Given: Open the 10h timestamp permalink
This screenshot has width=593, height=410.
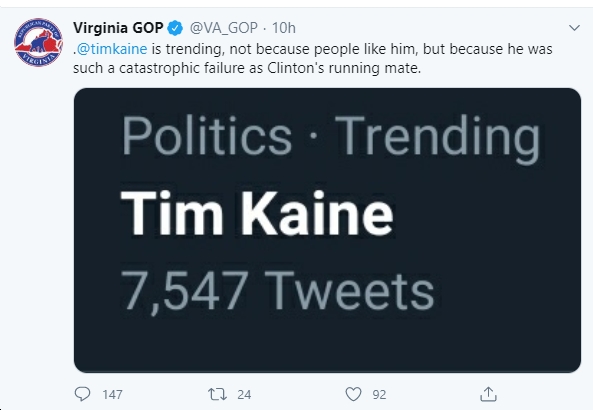Looking at the screenshot, I should (284, 28).
